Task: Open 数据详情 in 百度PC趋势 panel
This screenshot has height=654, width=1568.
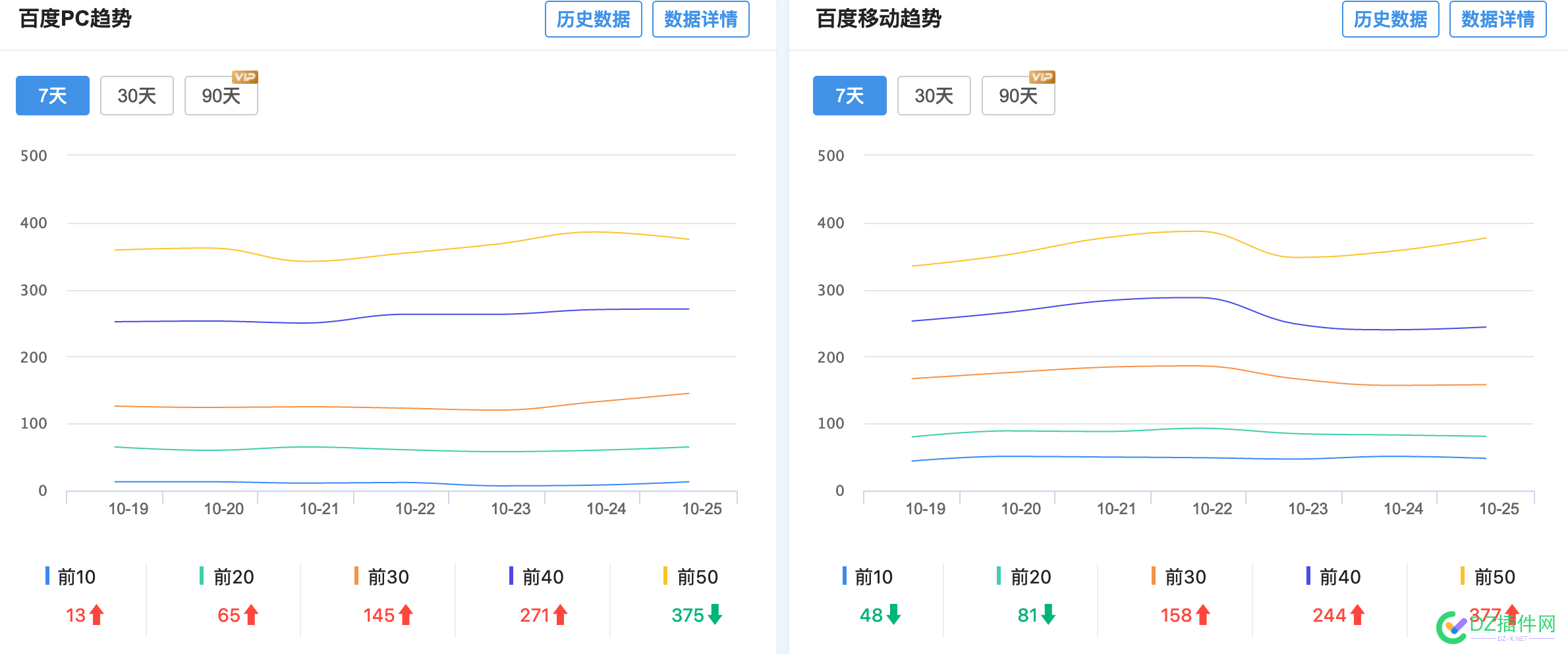Action: pyautogui.click(x=700, y=19)
